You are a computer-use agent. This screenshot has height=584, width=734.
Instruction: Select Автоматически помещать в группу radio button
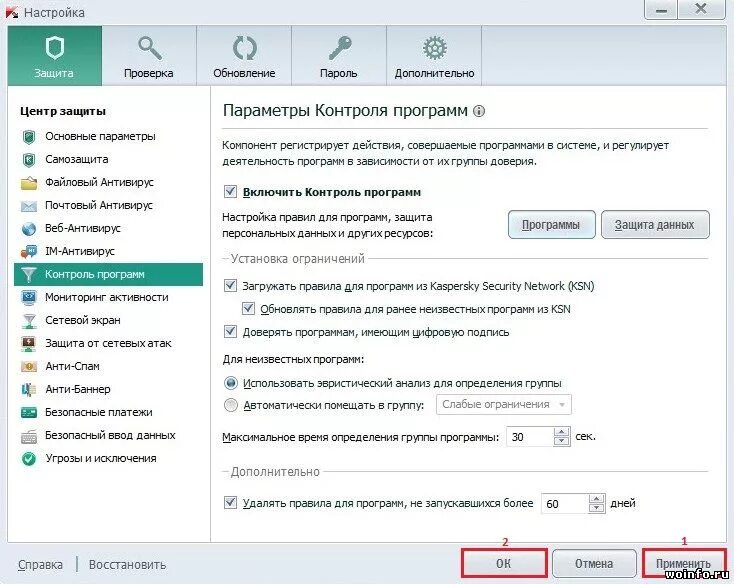point(231,405)
